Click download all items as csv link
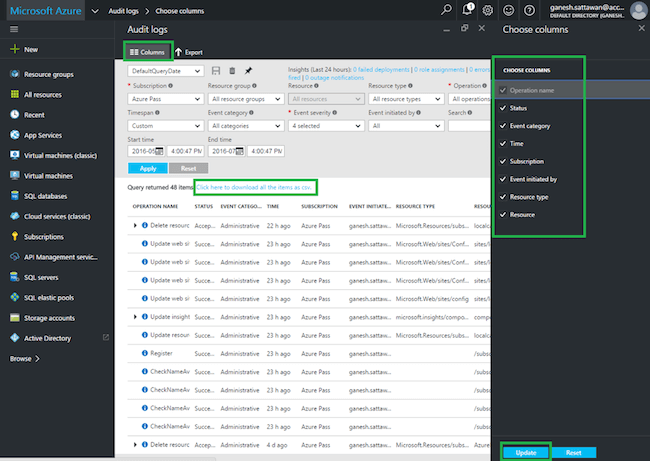 click(x=256, y=187)
